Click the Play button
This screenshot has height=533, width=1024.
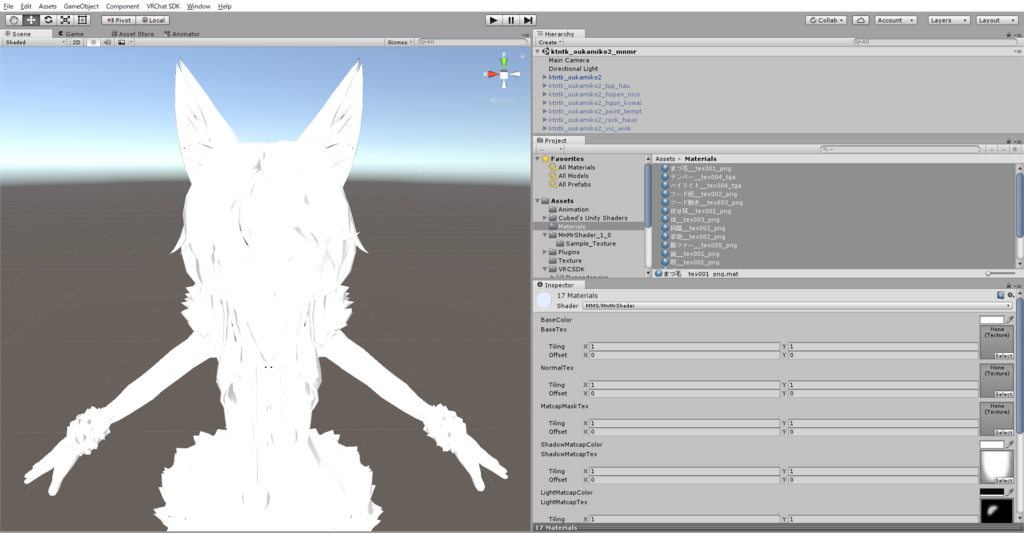(x=494, y=20)
